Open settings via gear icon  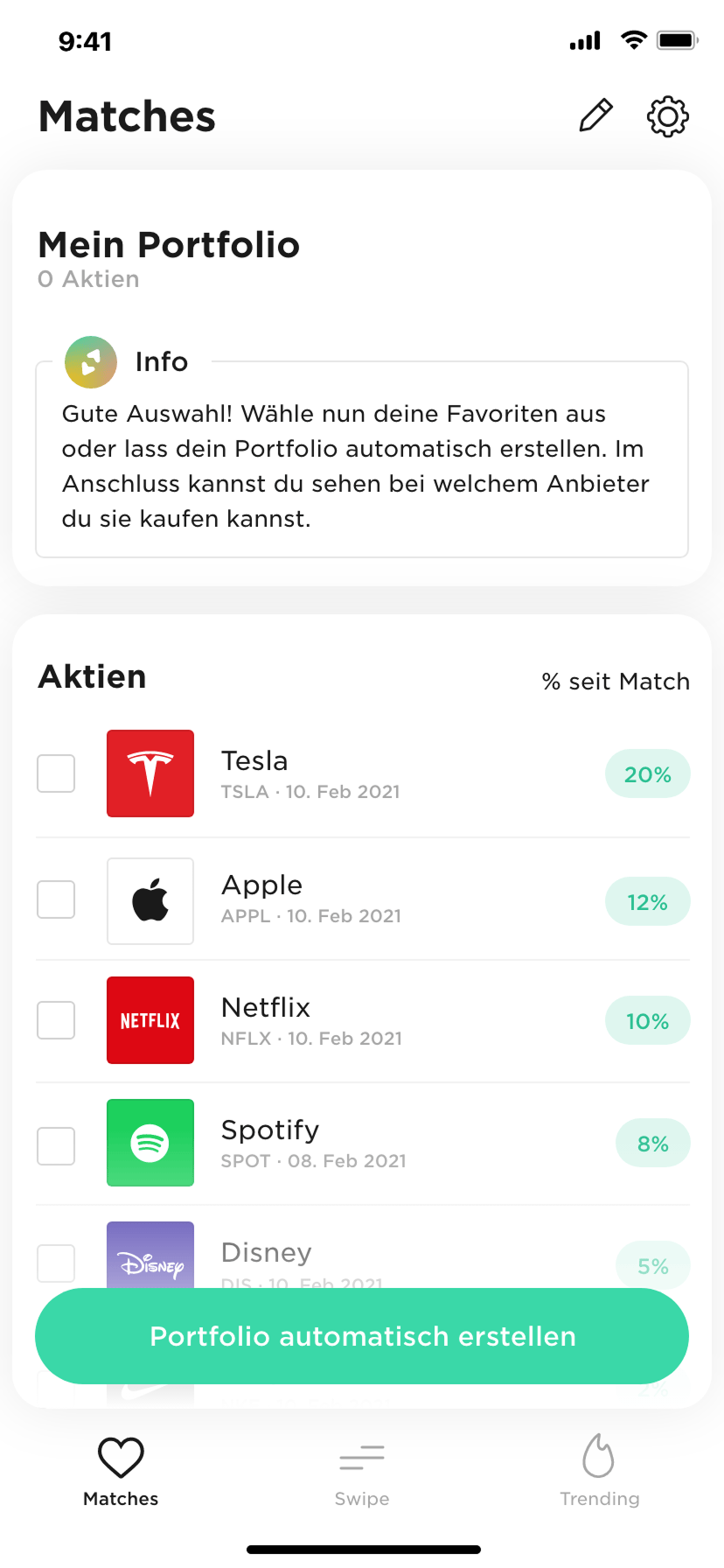pyautogui.click(x=668, y=116)
